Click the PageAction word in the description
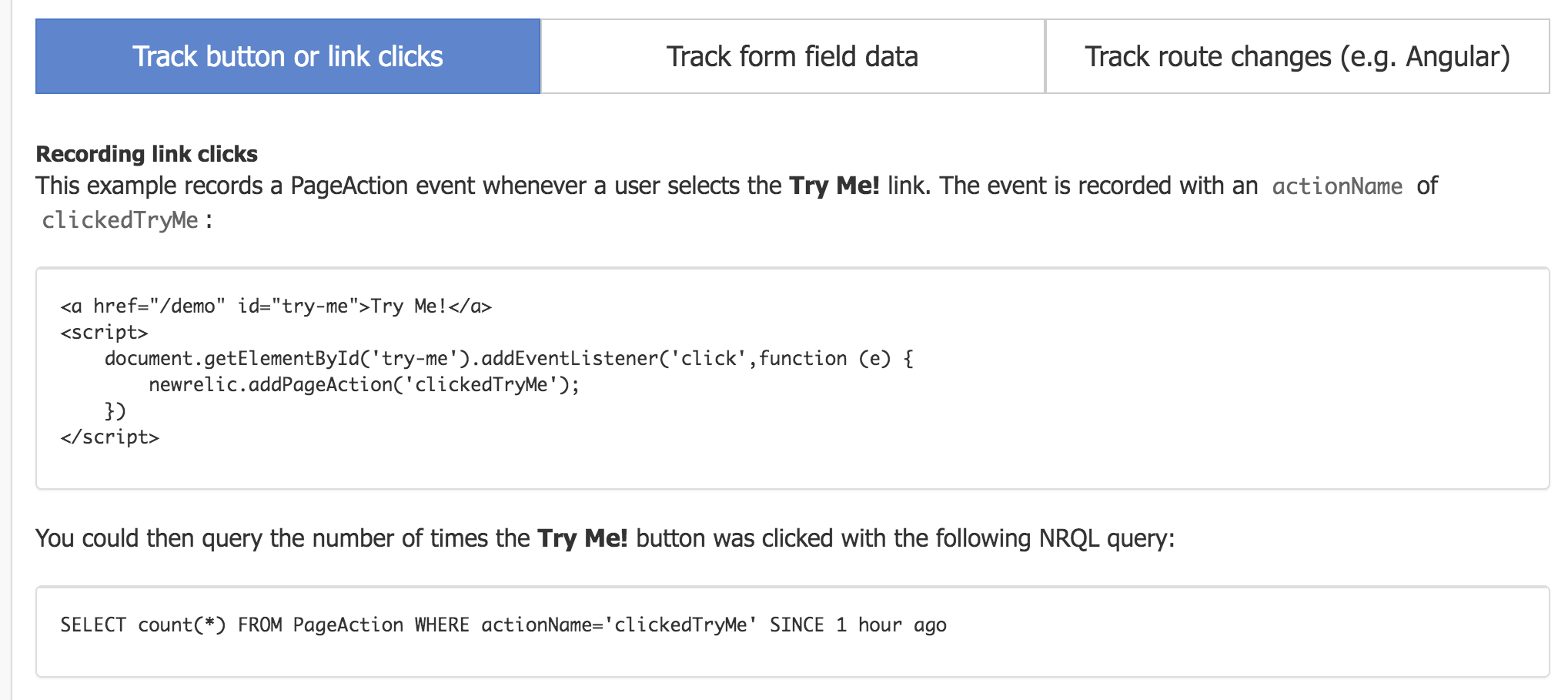The image size is (1568, 700). pos(349,186)
